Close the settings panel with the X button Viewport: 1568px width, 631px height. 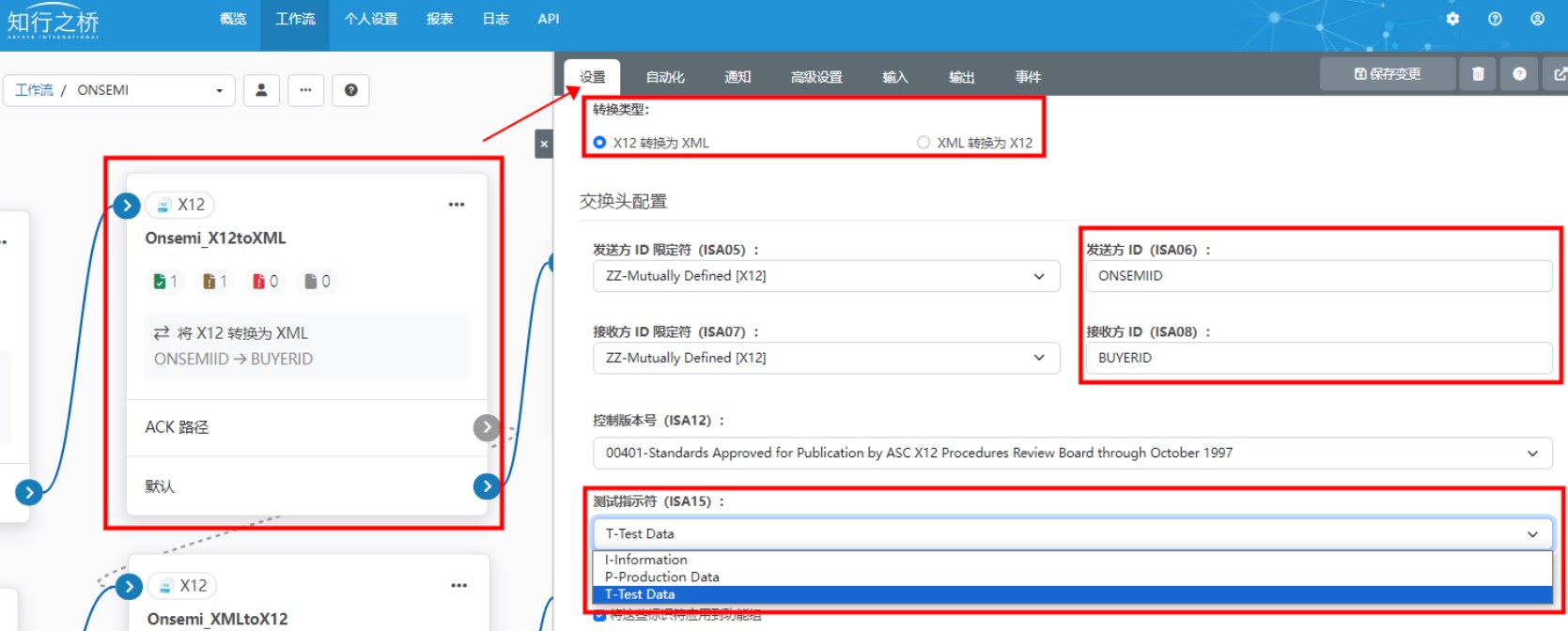point(543,144)
